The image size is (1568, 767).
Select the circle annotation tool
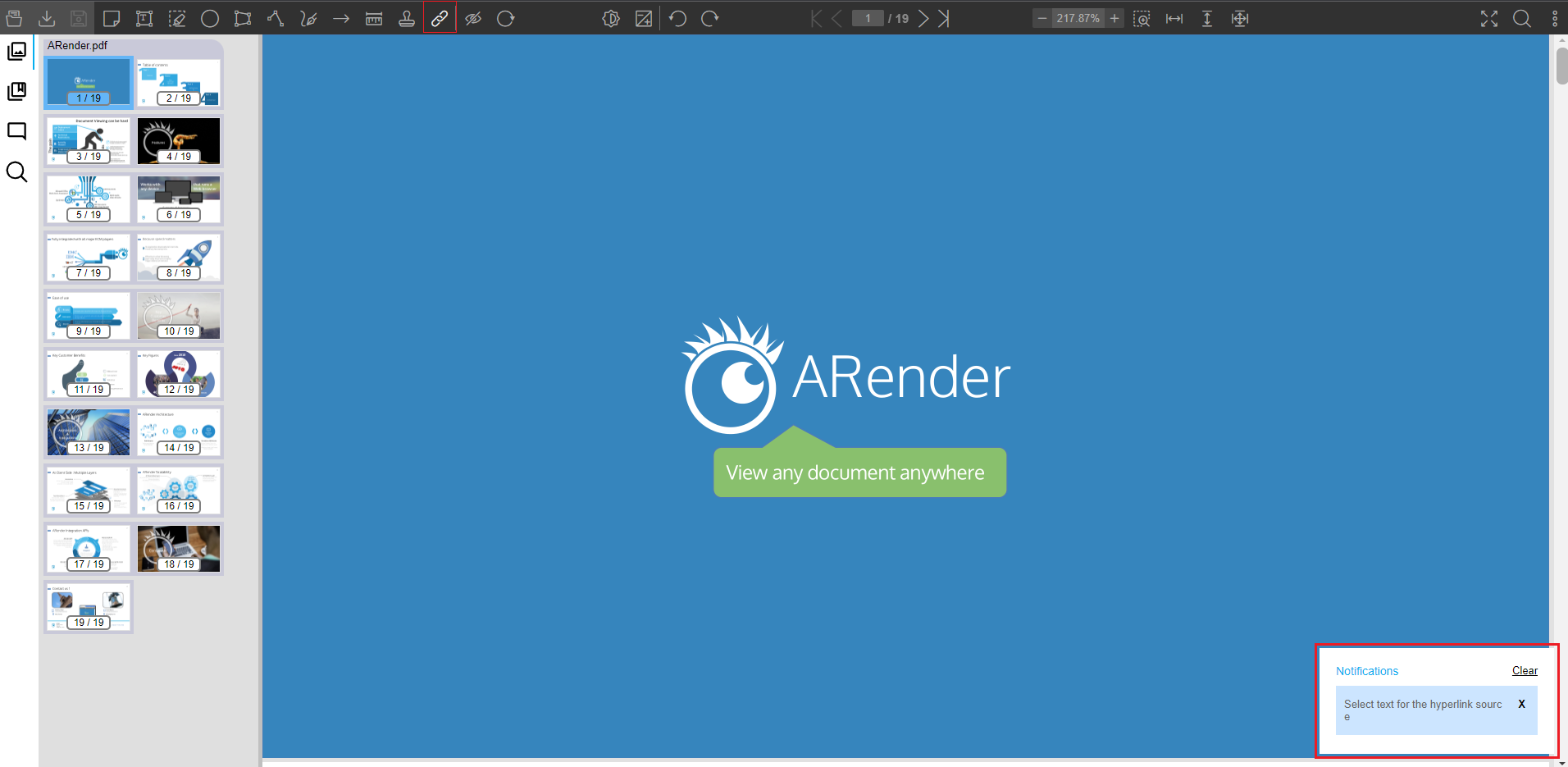210,18
